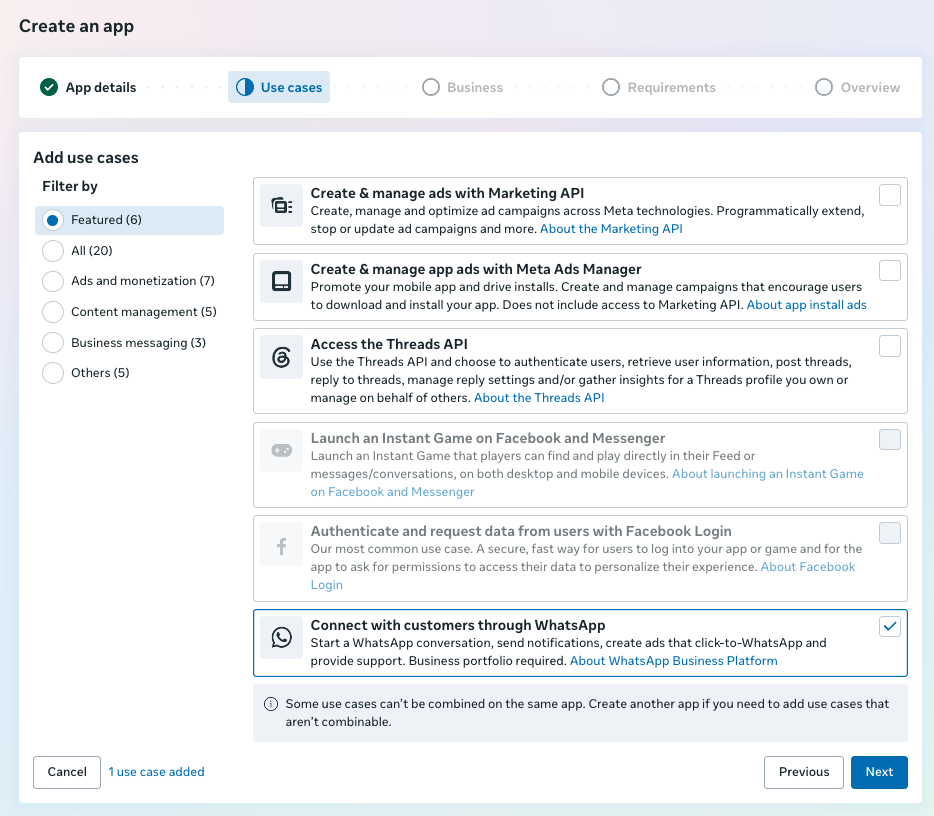Select the Featured (6) filter radio
This screenshot has width=934, height=816.
click(53, 220)
